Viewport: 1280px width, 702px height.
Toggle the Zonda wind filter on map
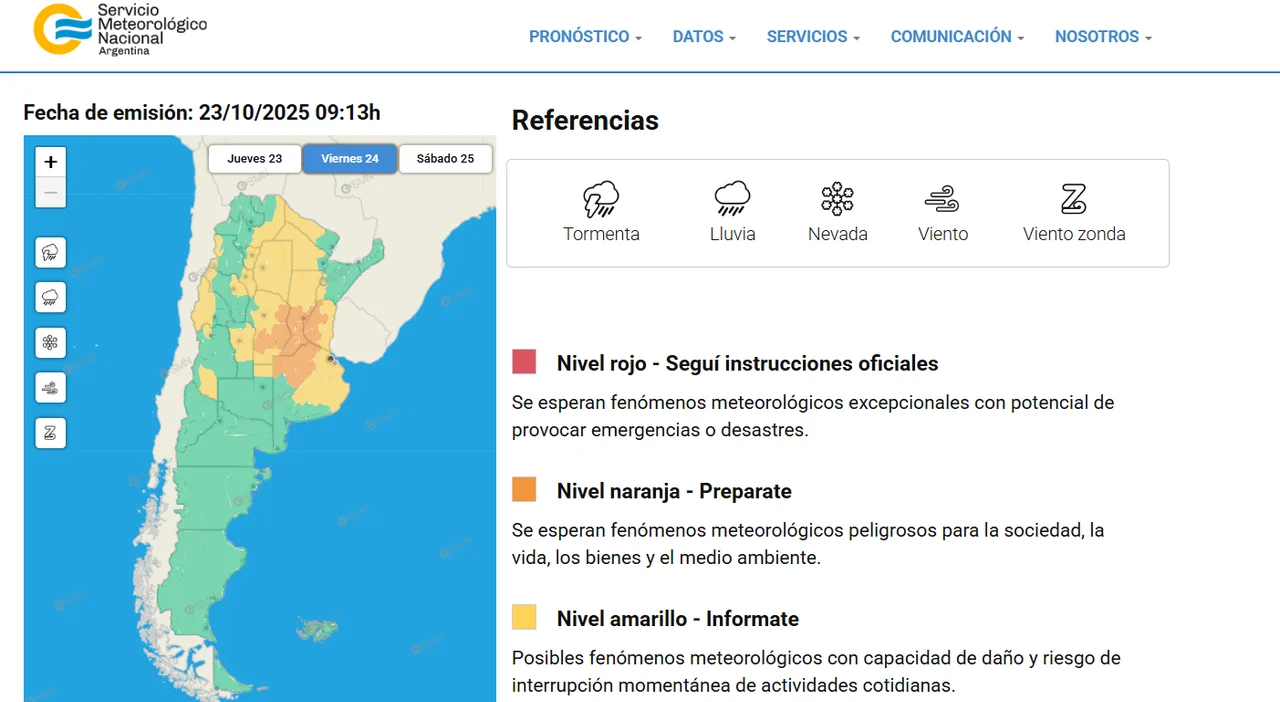[50, 433]
